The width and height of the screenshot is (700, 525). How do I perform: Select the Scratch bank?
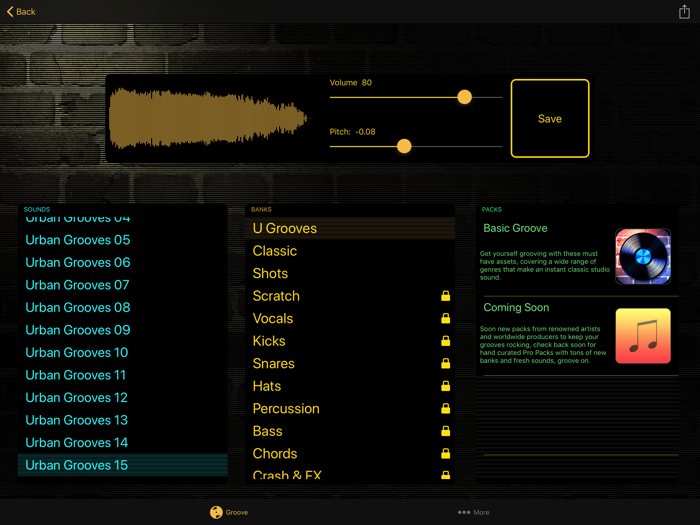[350, 296]
